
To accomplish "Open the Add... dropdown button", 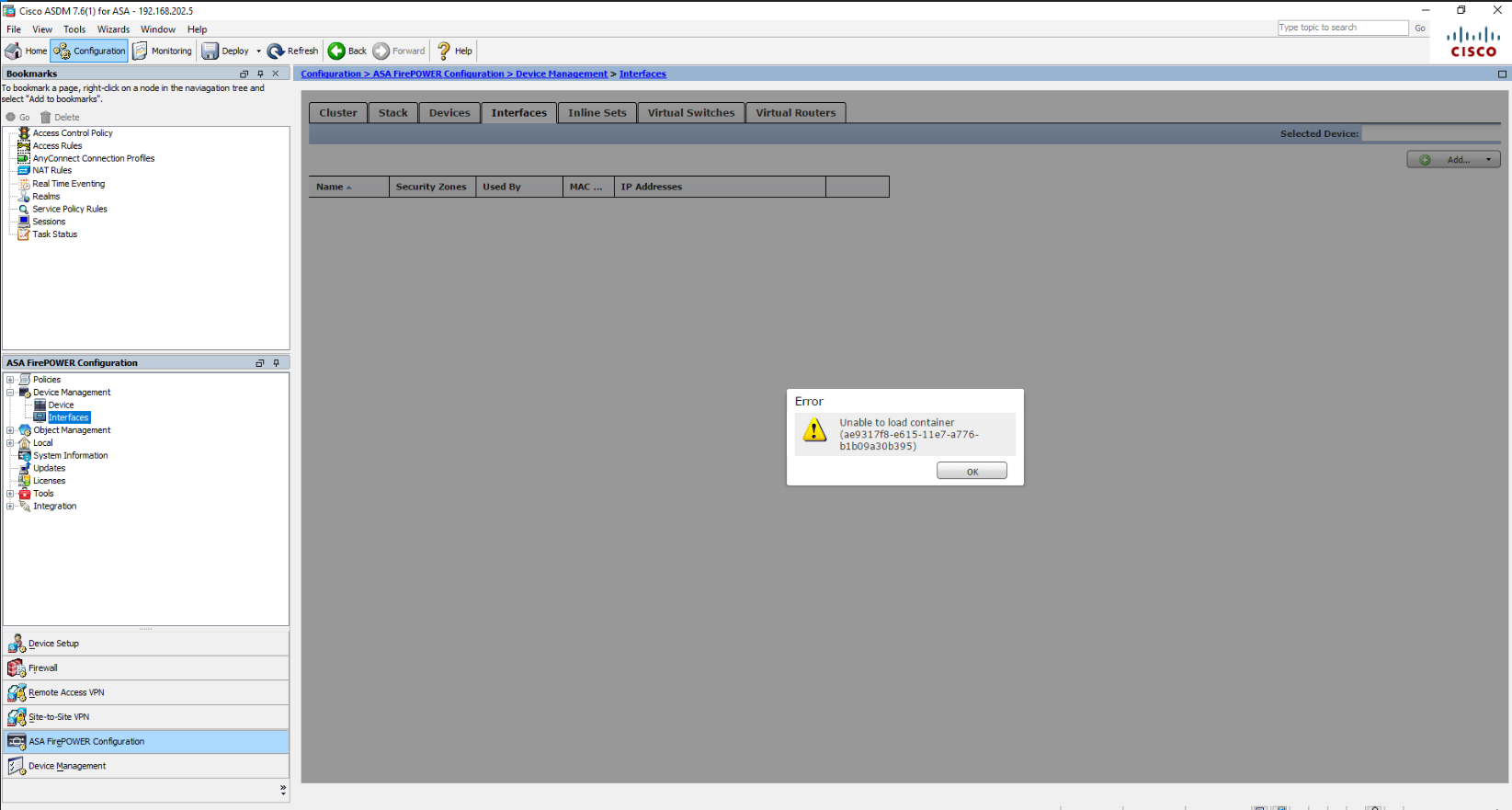I will [x=1453, y=160].
